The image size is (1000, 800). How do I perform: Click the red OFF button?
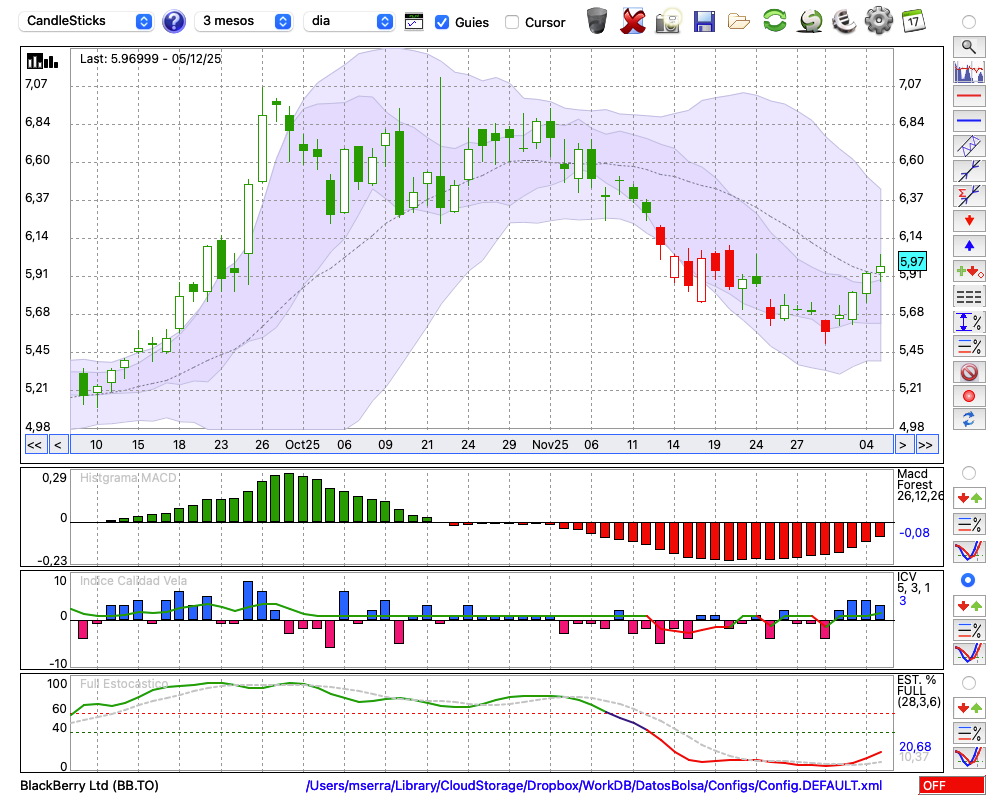tap(946, 786)
